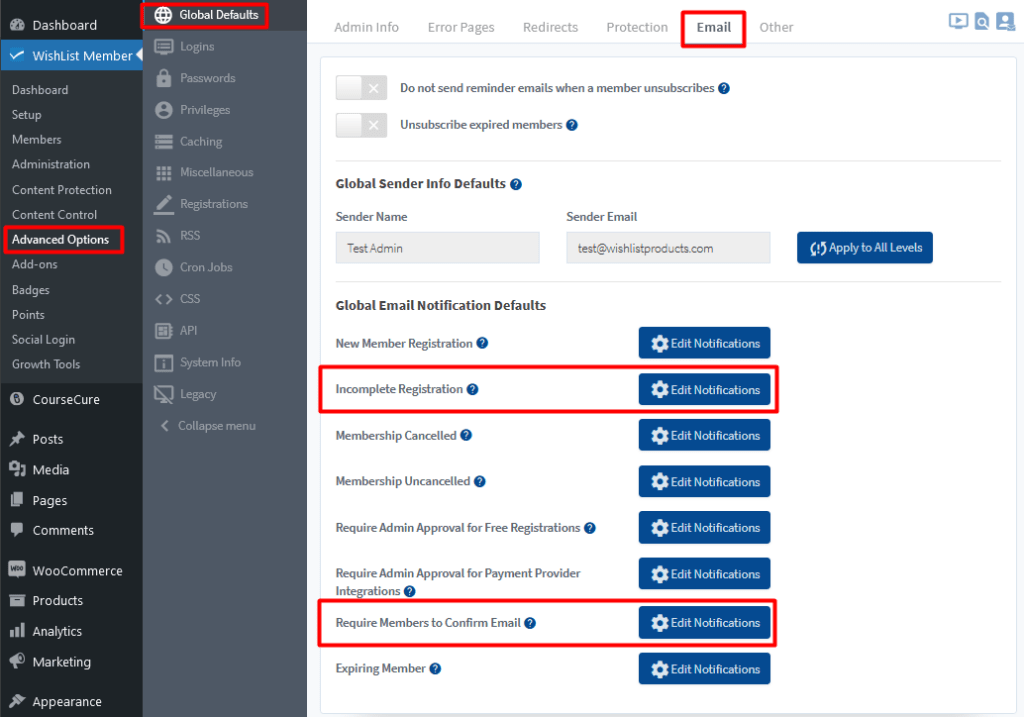Click the search document icon at top right

pyautogui.click(x=982, y=22)
